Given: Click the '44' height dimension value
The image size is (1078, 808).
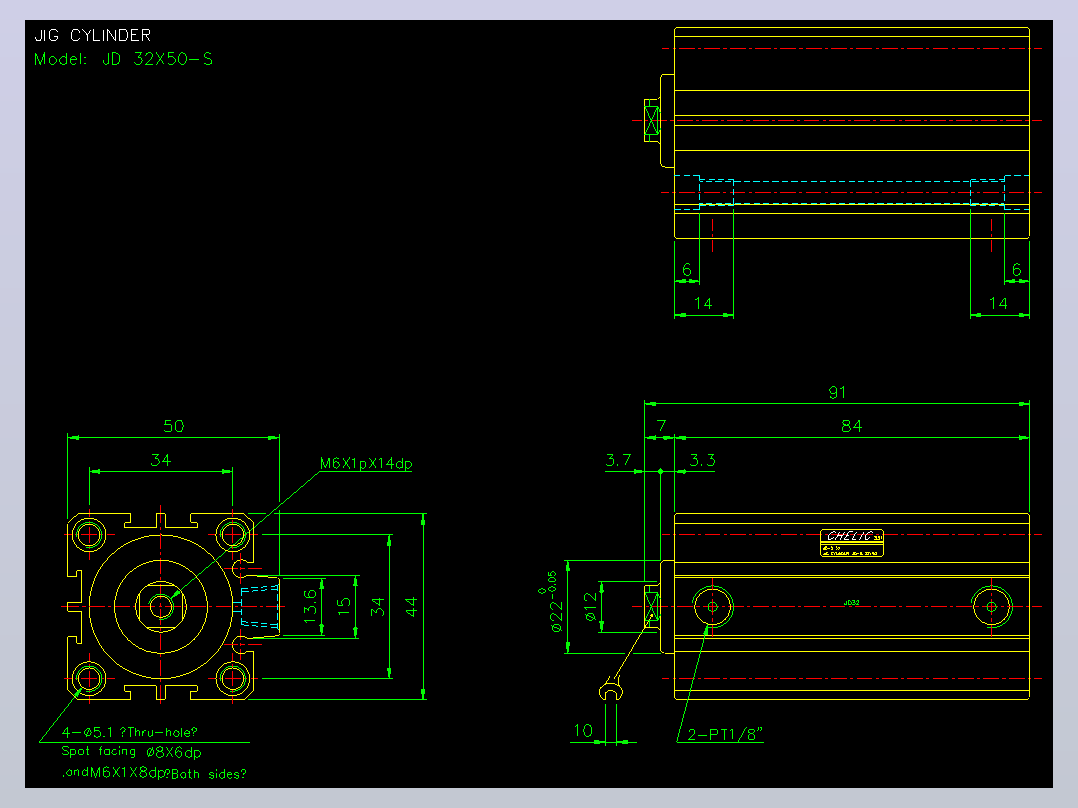Looking at the screenshot, I should pos(411,607).
